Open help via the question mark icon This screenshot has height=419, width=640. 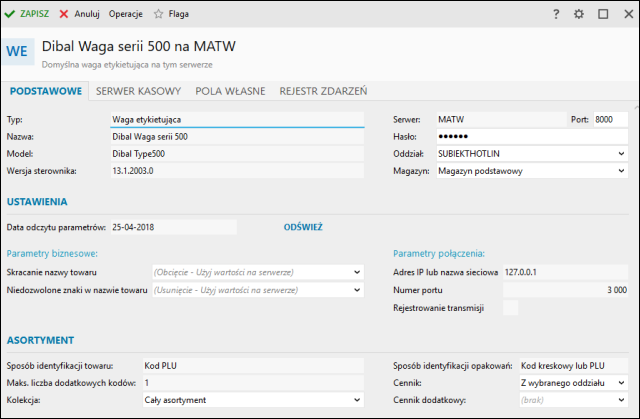(x=556, y=14)
